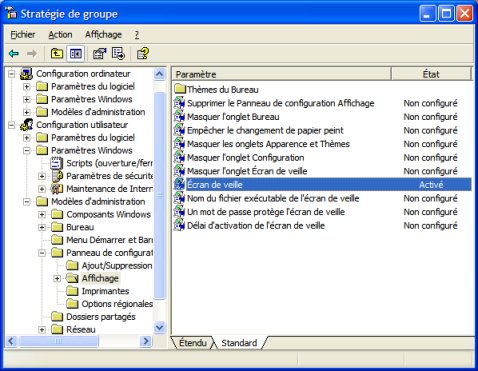Click icon of the selected Écran de veille policy

tap(180, 185)
